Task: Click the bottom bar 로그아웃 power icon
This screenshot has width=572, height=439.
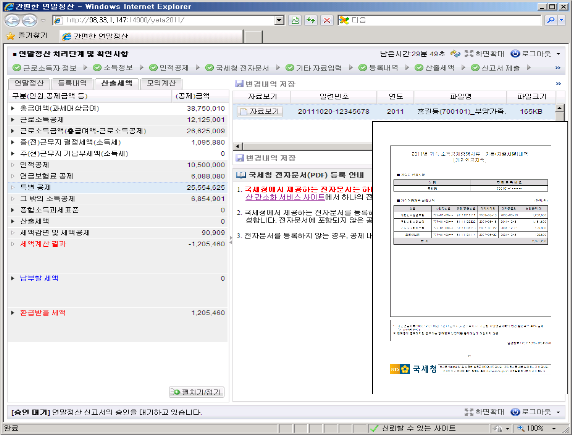Action: [515, 412]
